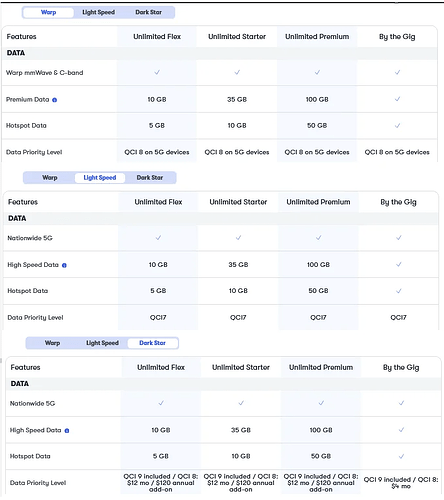Viewport: 444px width, 500px height.
Task: Click info icon beside High Speed Data in Dark Star table
Action: pyautogui.click(x=67, y=431)
